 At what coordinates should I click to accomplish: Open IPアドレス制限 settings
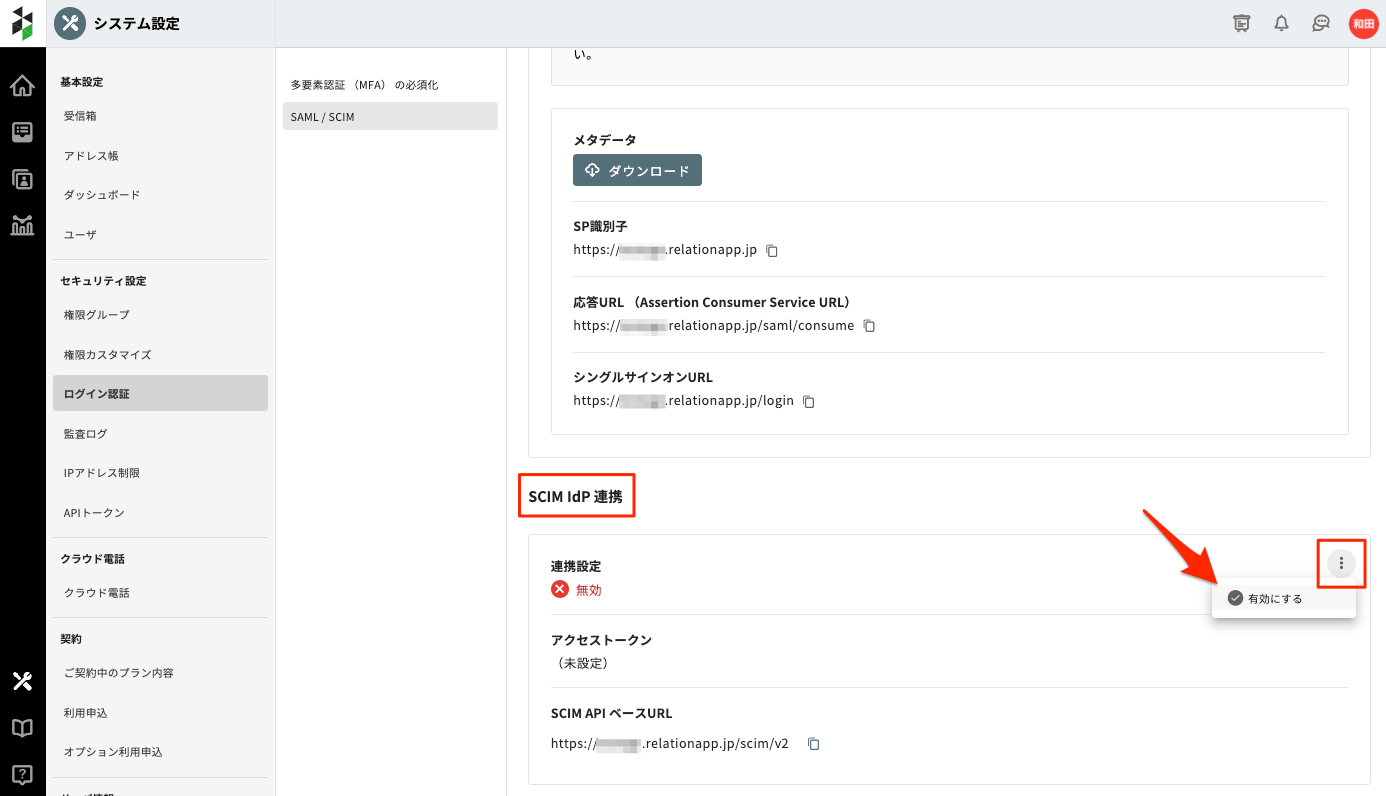click(102, 473)
